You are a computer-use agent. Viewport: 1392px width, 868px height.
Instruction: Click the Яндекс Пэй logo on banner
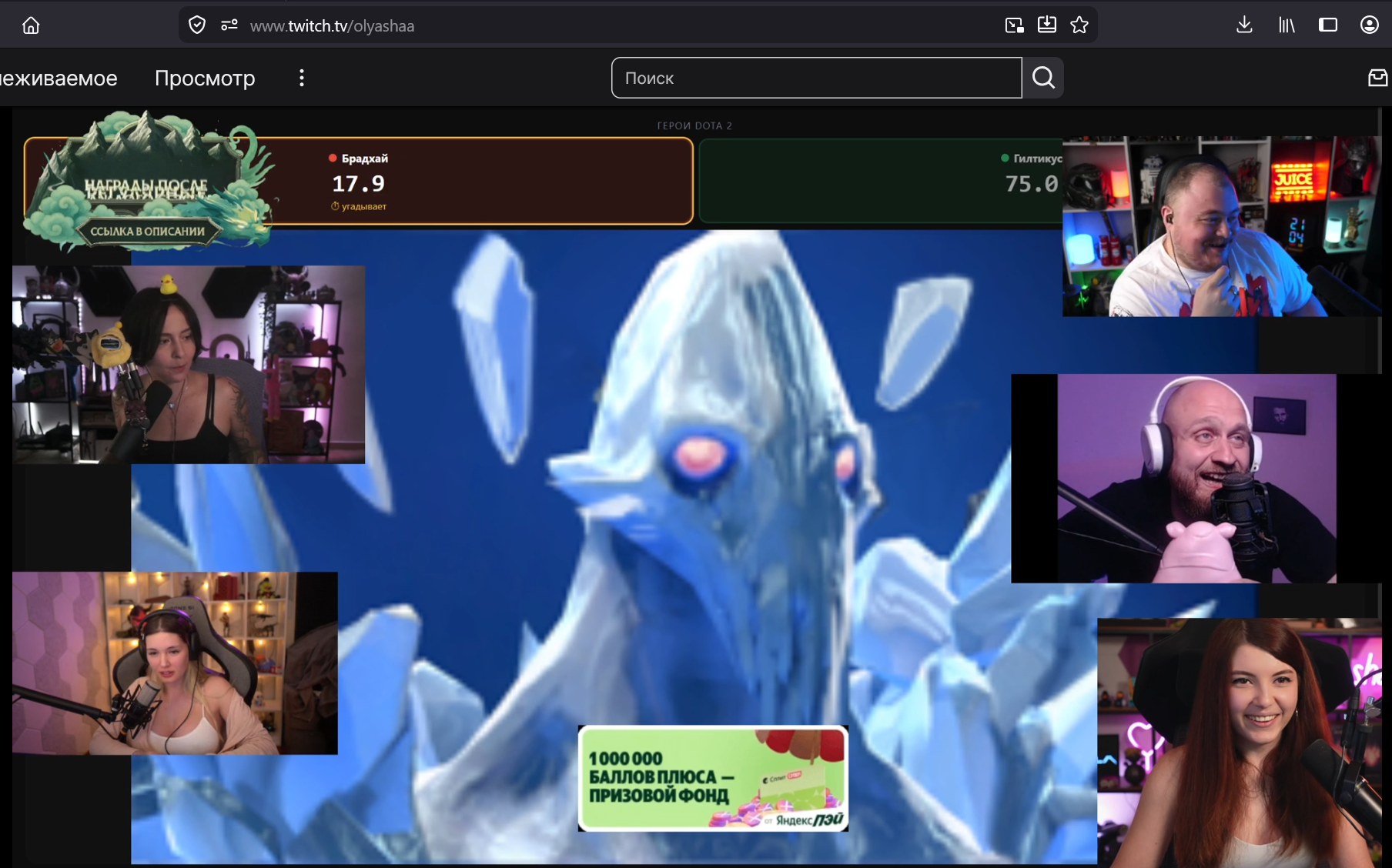tap(809, 820)
